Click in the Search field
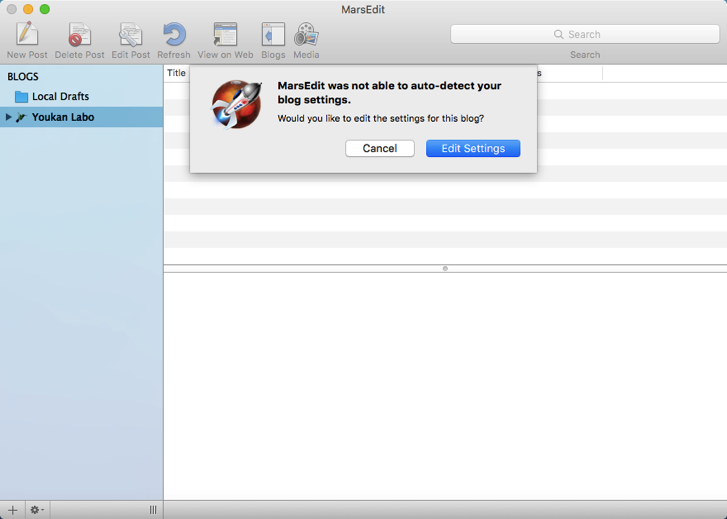727x519 pixels. pyautogui.click(x=584, y=34)
